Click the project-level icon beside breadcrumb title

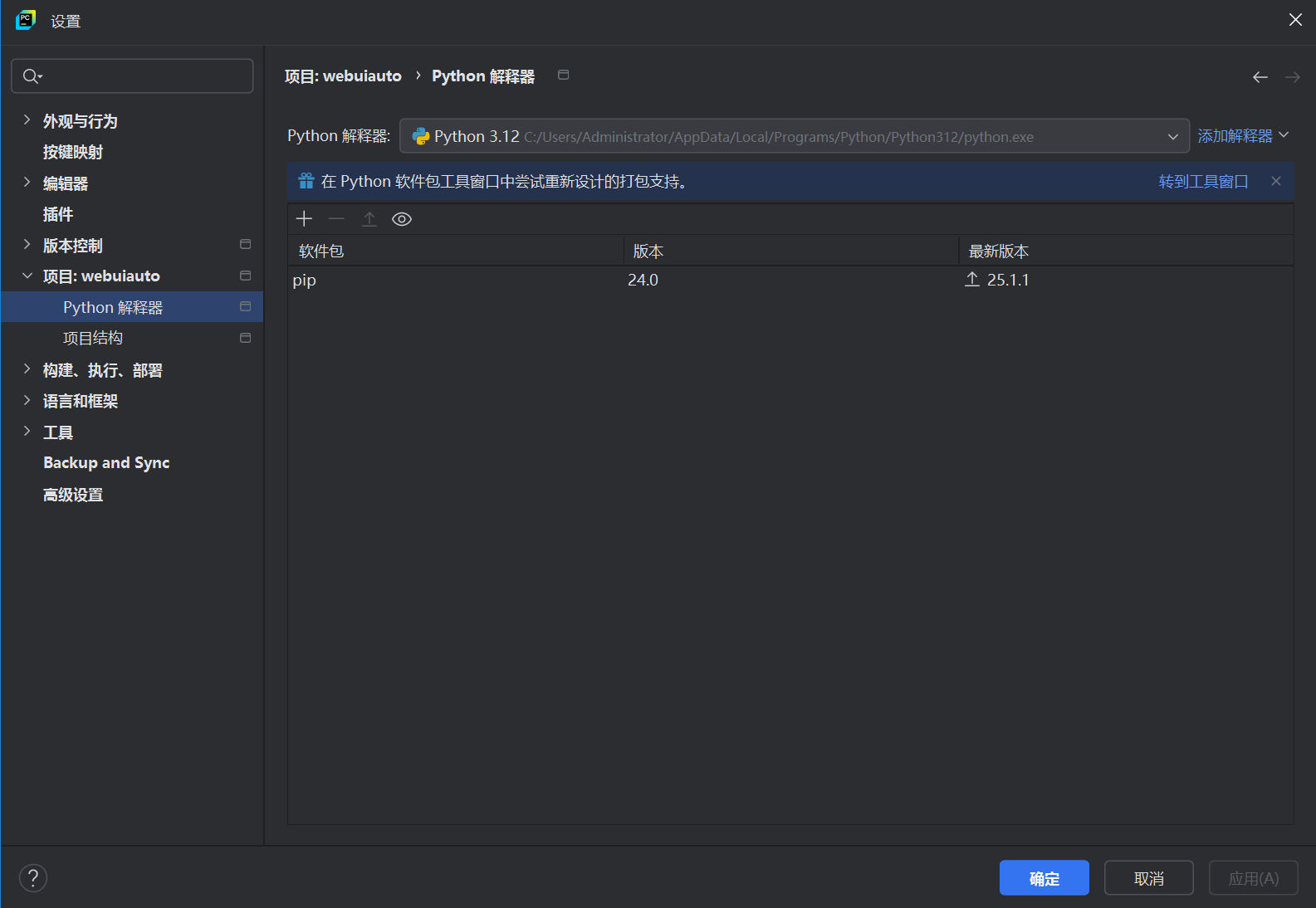(x=563, y=75)
